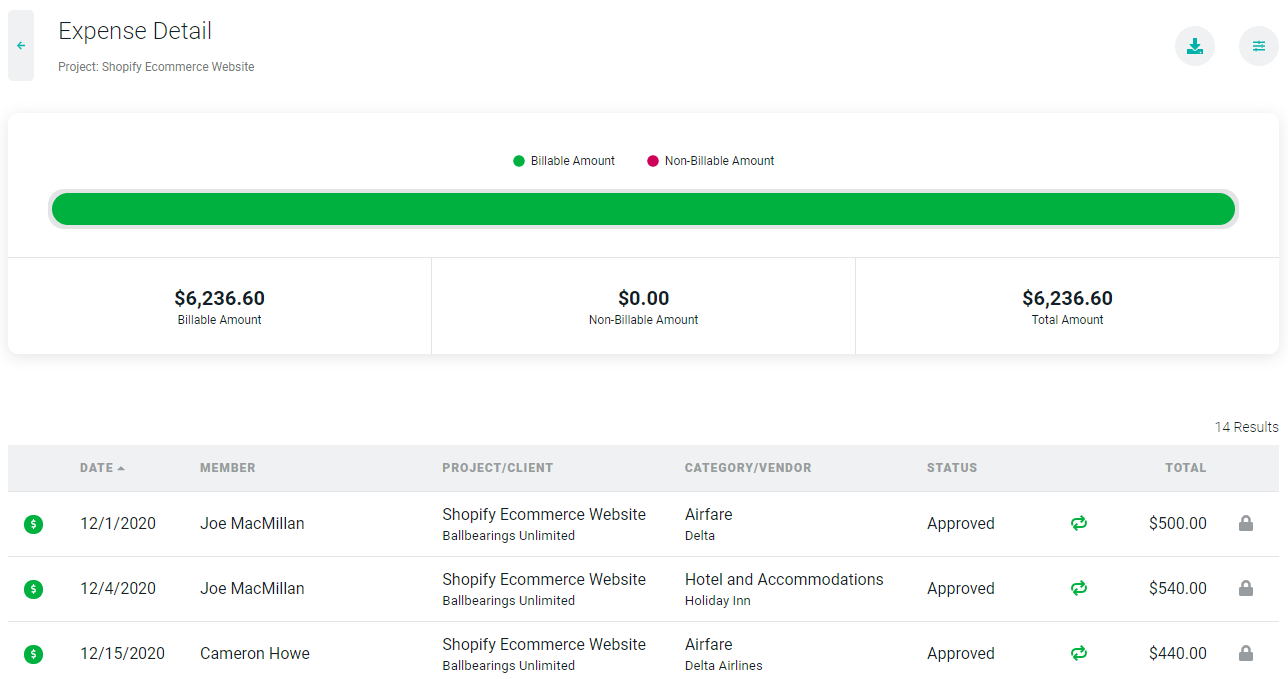Click the Delta Airlines vendor text

(x=724, y=666)
